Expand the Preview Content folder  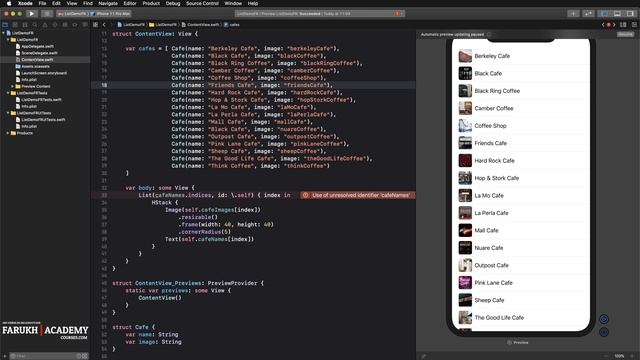pyautogui.click(x=13, y=86)
